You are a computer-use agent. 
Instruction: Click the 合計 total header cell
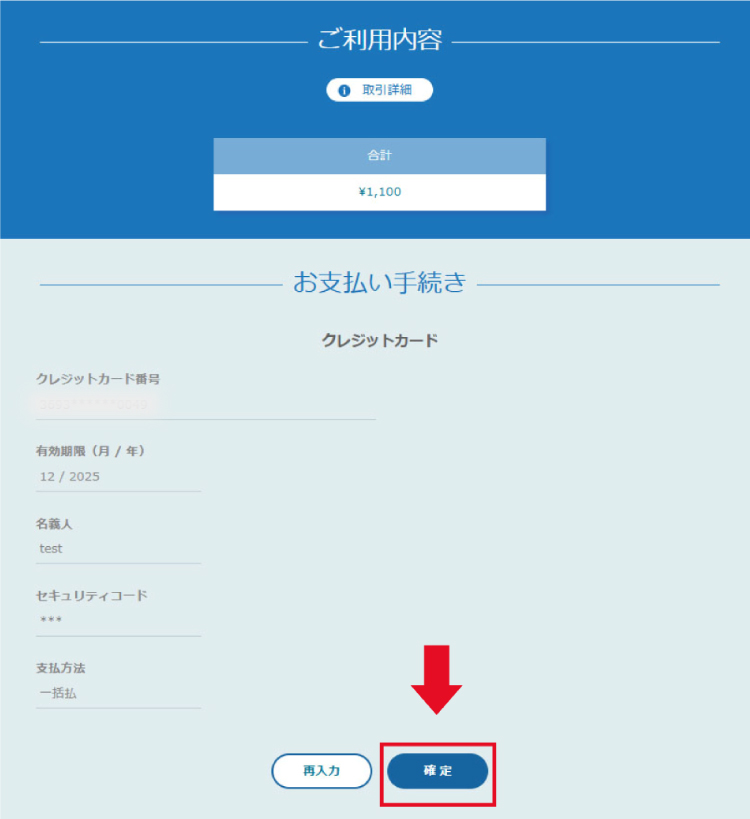pyautogui.click(x=380, y=156)
